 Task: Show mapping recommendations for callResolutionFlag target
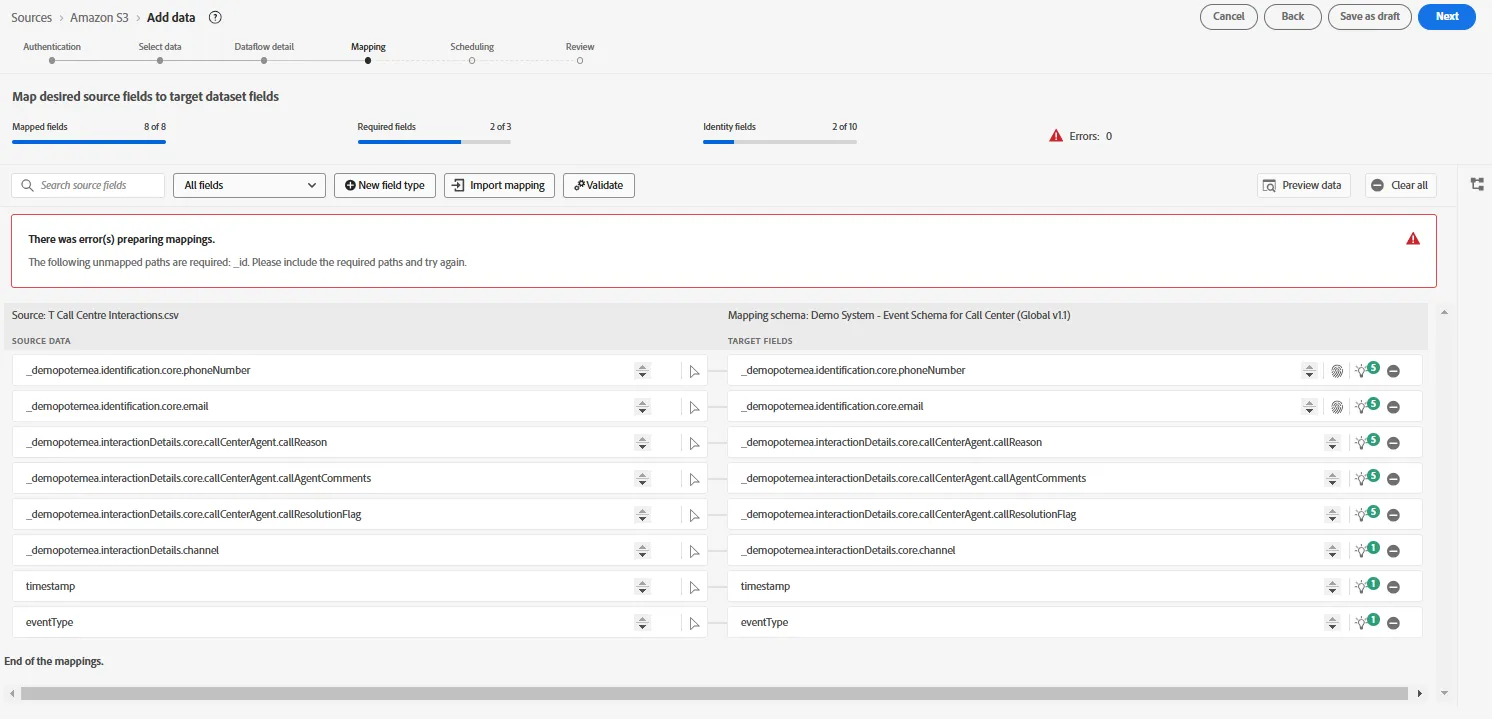point(1366,514)
